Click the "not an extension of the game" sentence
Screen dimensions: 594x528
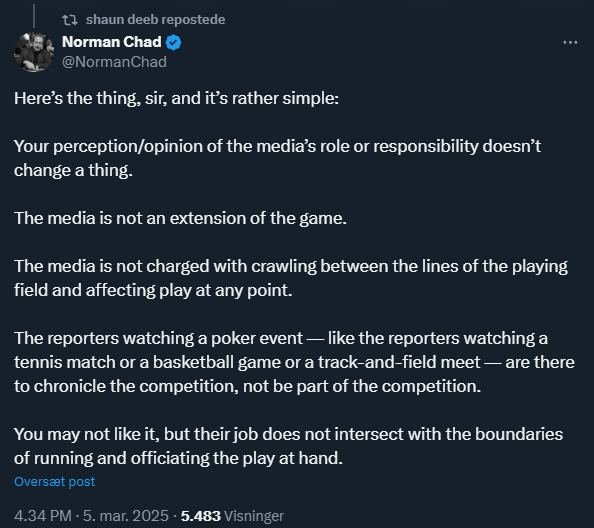(x=180, y=219)
